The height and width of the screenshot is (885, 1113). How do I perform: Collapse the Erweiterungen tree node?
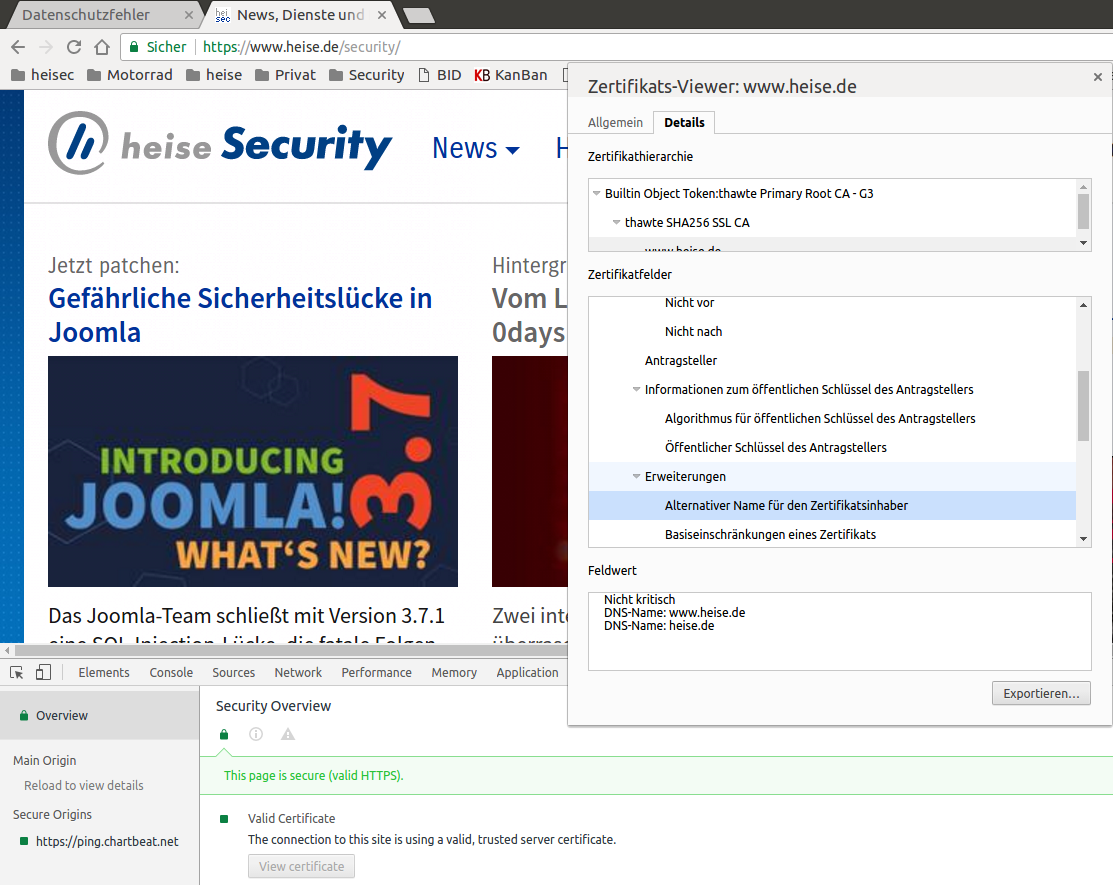click(x=636, y=476)
